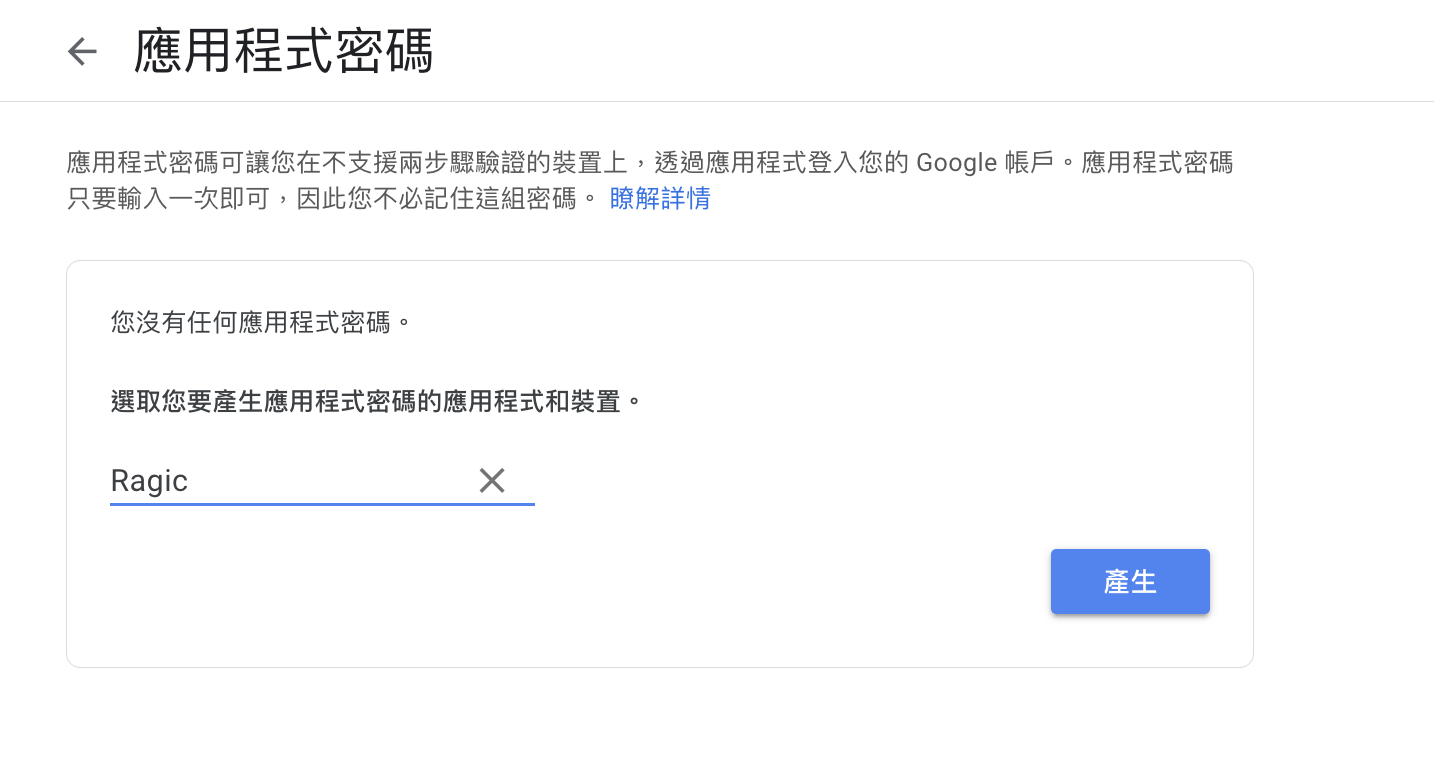Image resolution: width=1434 pixels, height=760 pixels.
Task: Click the blue underline beneath Ragic field
Action: coord(322,504)
